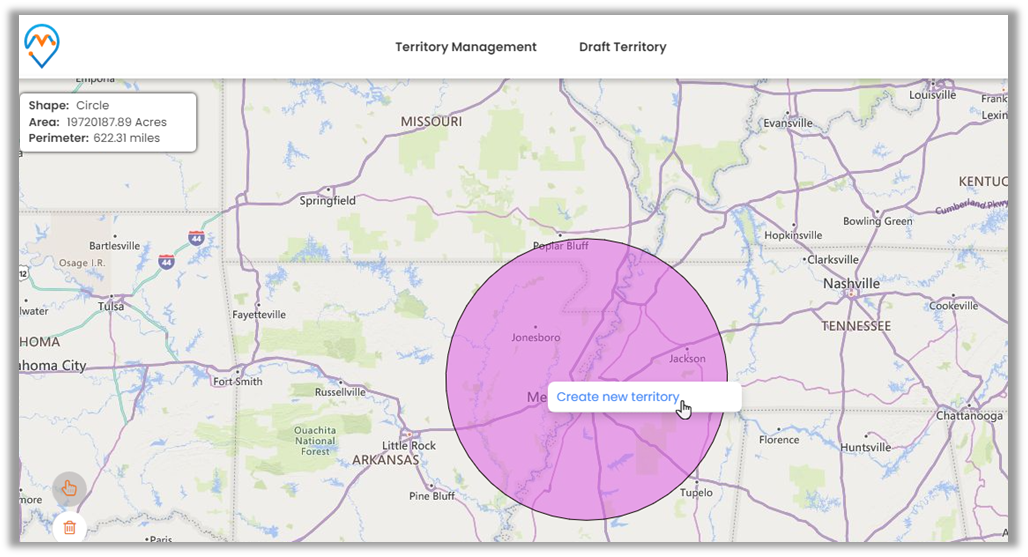Click the Fort Smith city label
The height and width of the screenshot is (557, 1028).
237,381
